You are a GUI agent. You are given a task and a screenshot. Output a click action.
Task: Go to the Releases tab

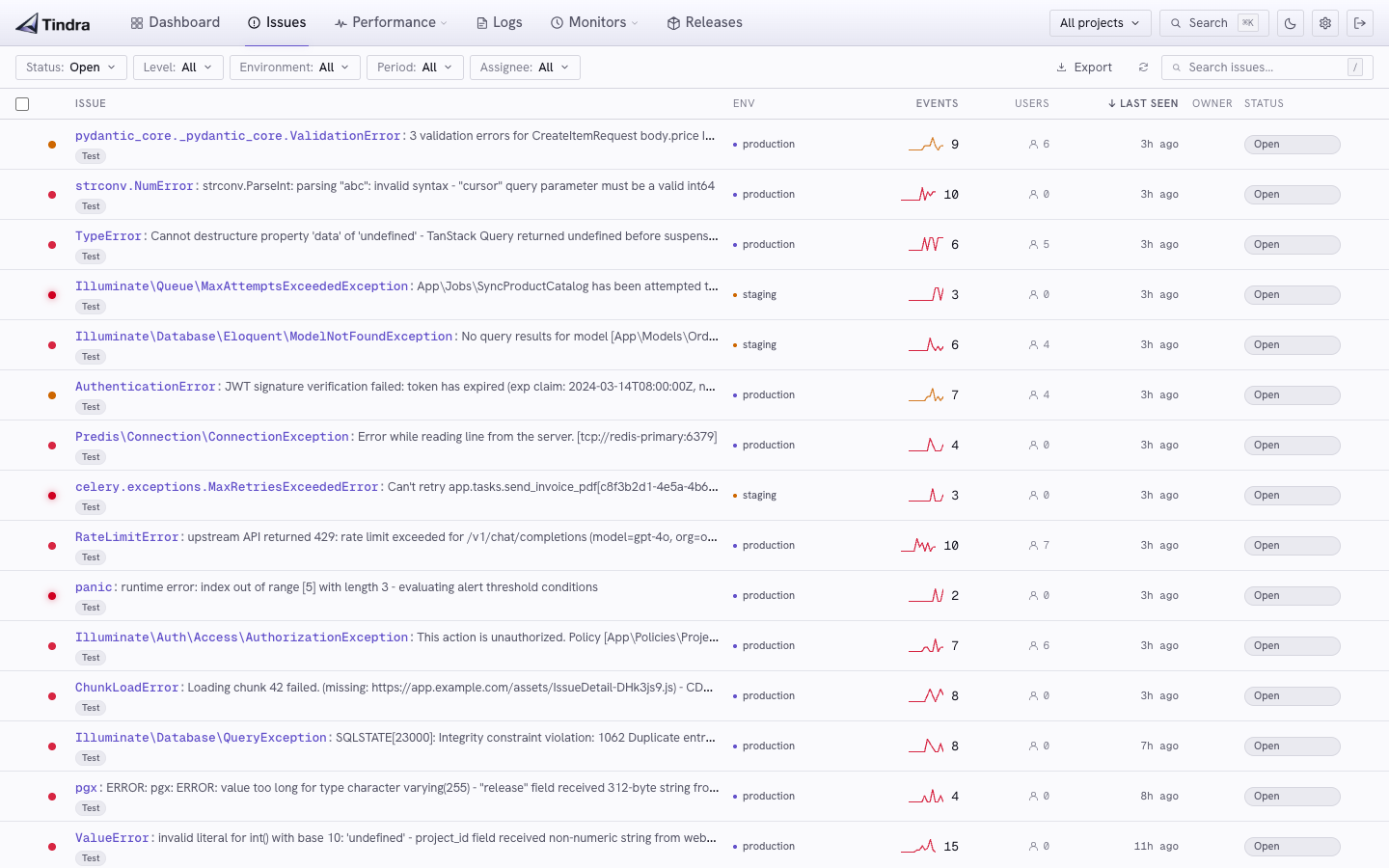[705, 22]
